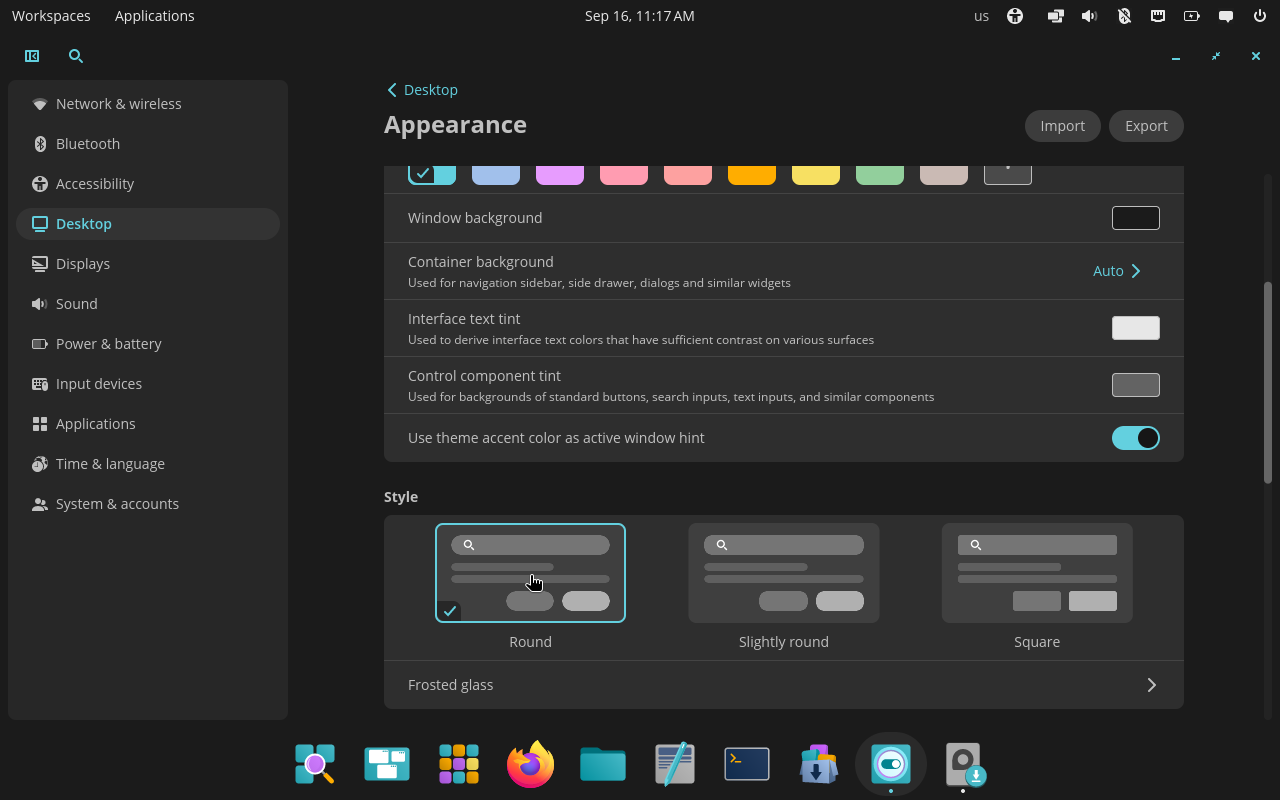Select the Slightly round style option
1280x800 pixels.
coord(784,573)
